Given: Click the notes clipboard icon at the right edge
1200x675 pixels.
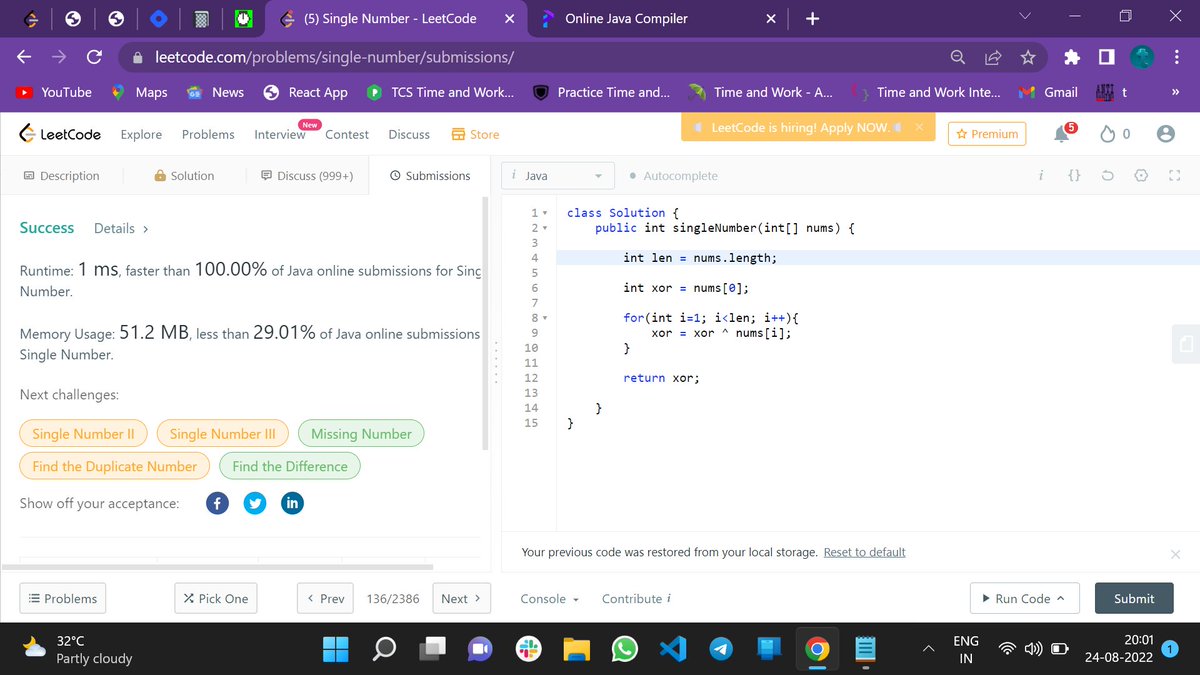Looking at the screenshot, I should (x=1186, y=343).
